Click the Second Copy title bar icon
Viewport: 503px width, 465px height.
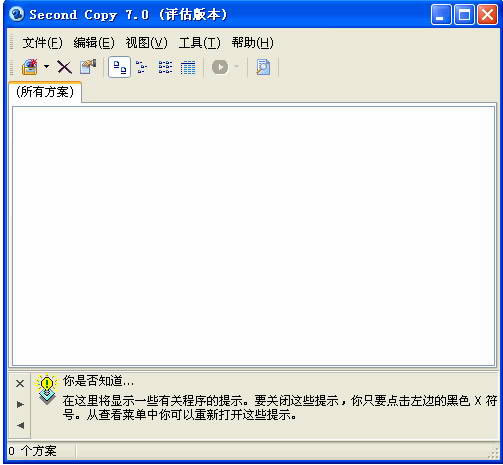tap(17, 14)
